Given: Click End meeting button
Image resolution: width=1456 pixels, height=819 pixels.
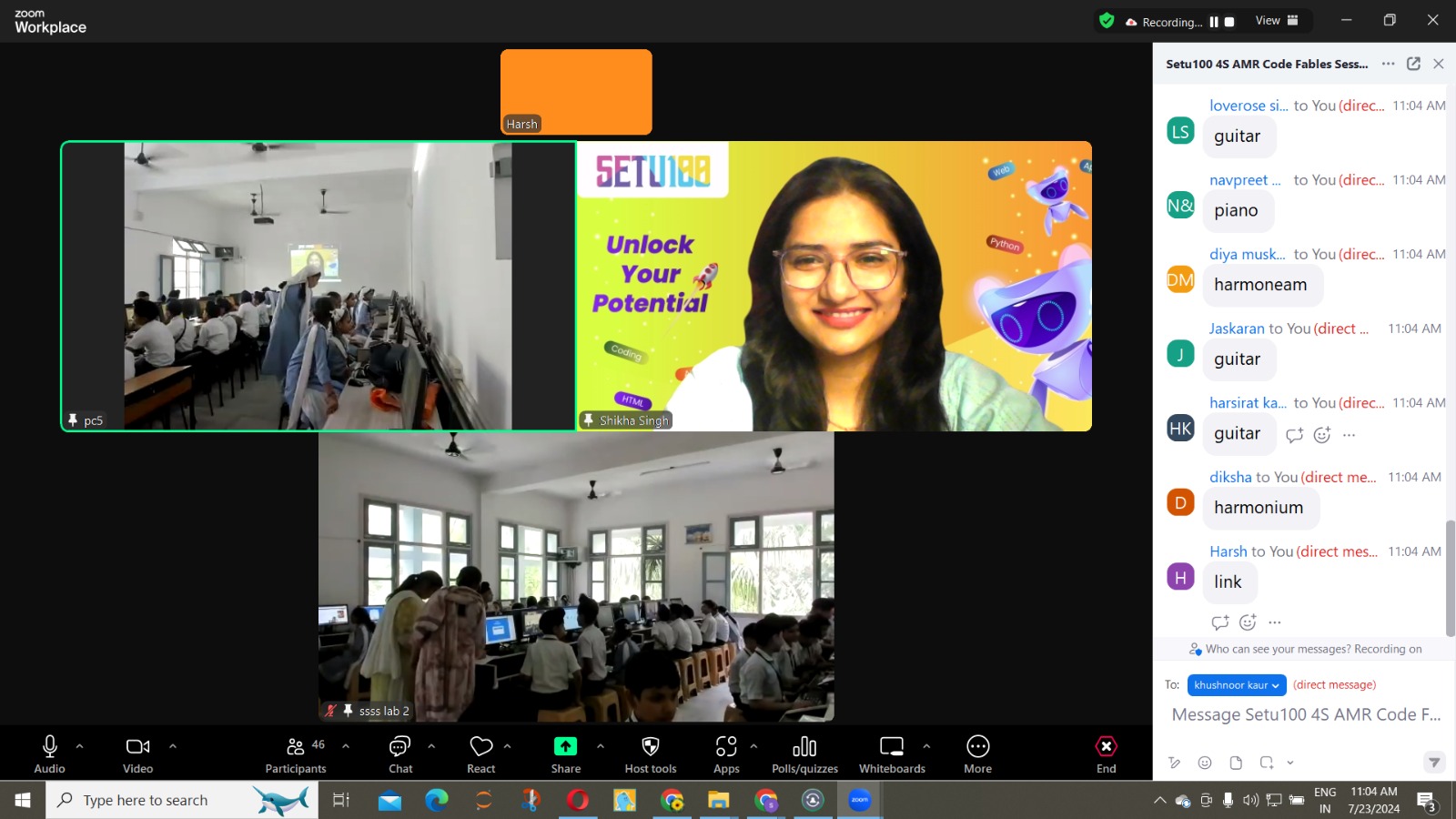Looking at the screenshot, I should pos(1106,754).
